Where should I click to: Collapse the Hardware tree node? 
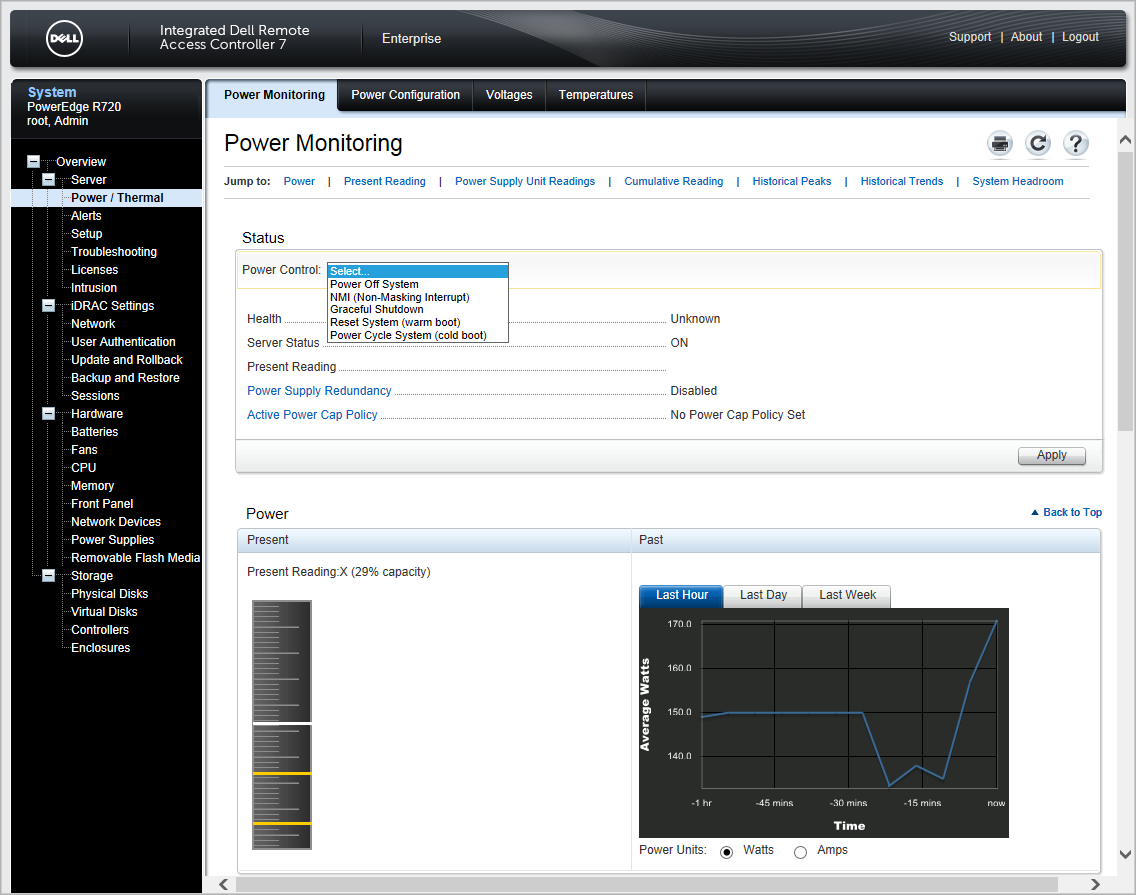pyautogui.click(x=48, y=414)
